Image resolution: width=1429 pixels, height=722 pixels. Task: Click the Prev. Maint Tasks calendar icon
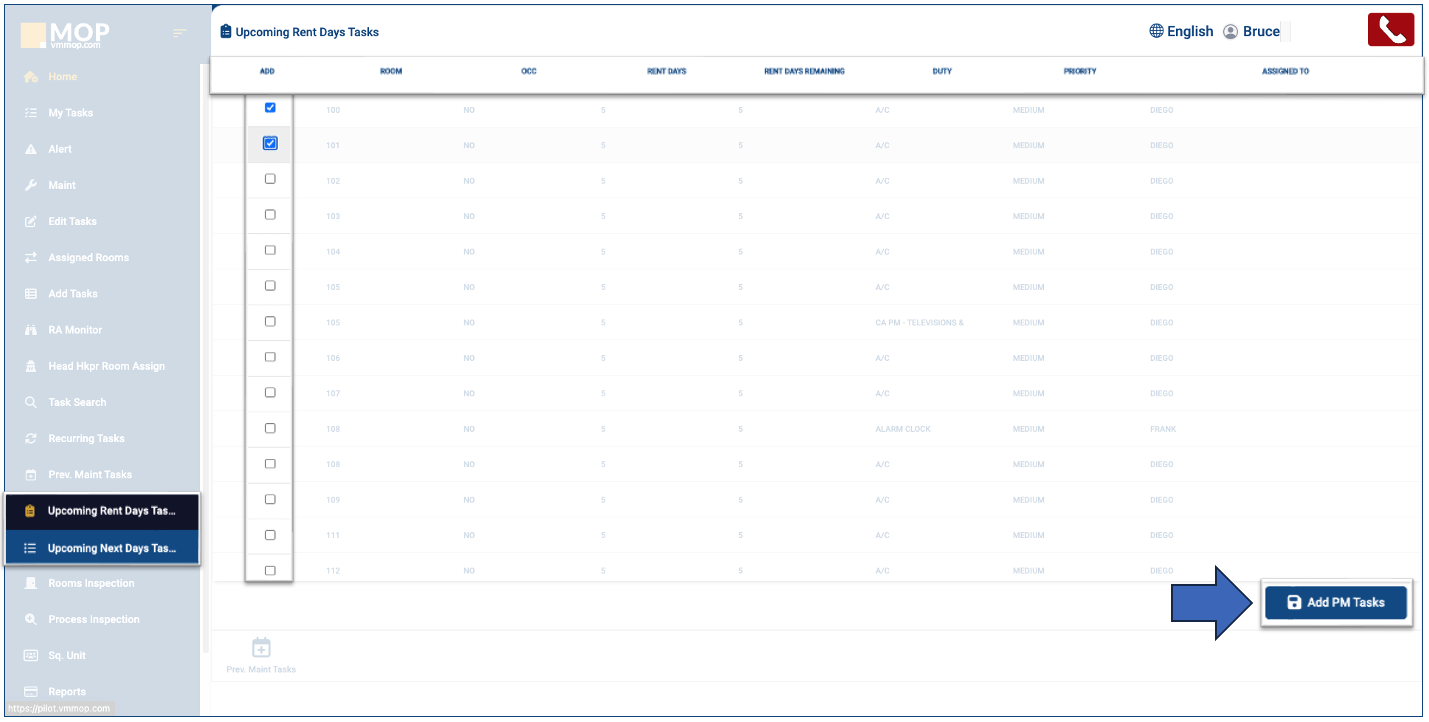coord(261,648)
